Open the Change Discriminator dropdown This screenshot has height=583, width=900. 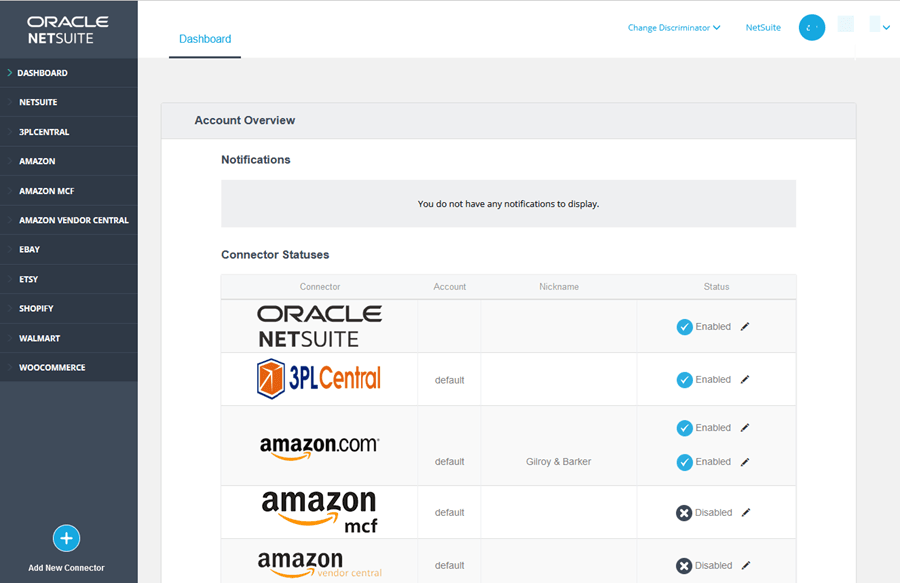674,28
